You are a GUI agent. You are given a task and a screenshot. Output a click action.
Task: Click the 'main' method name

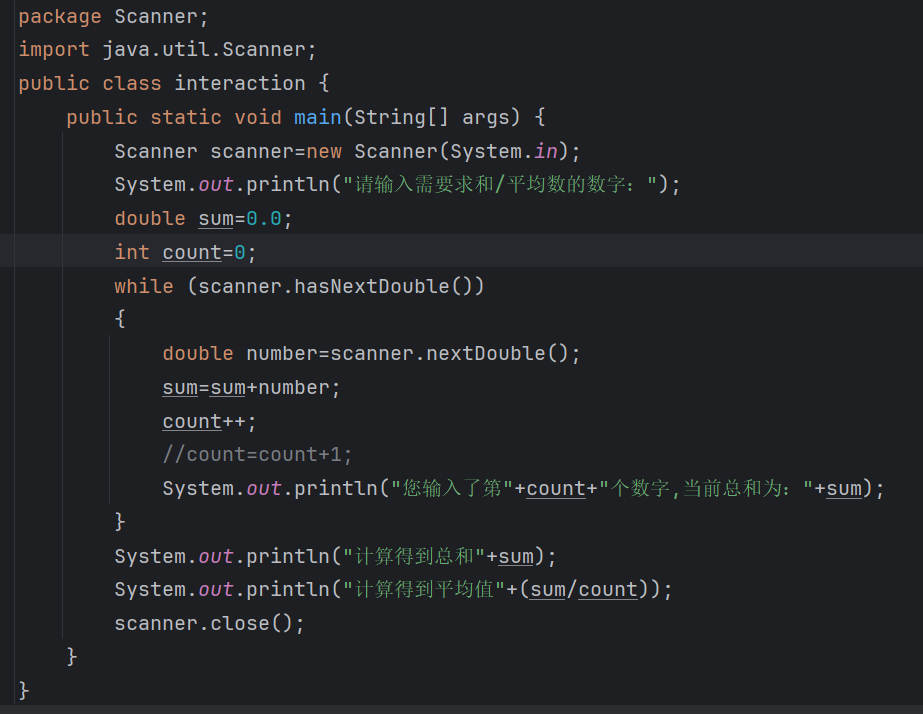coord(317,117)
